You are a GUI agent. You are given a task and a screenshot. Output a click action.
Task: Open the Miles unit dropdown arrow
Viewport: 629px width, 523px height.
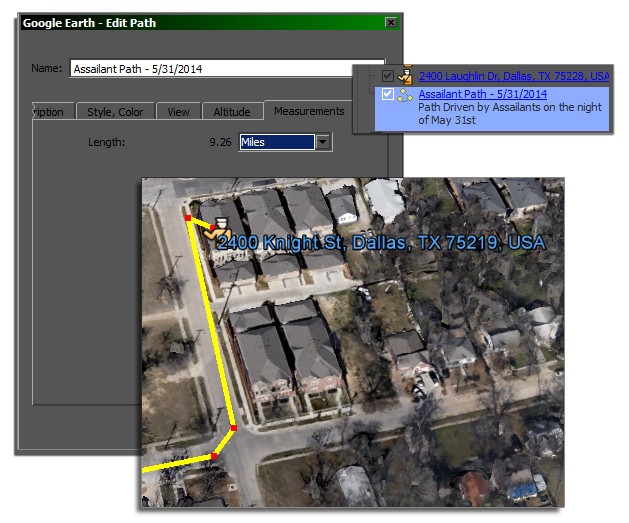pos(323,142)
